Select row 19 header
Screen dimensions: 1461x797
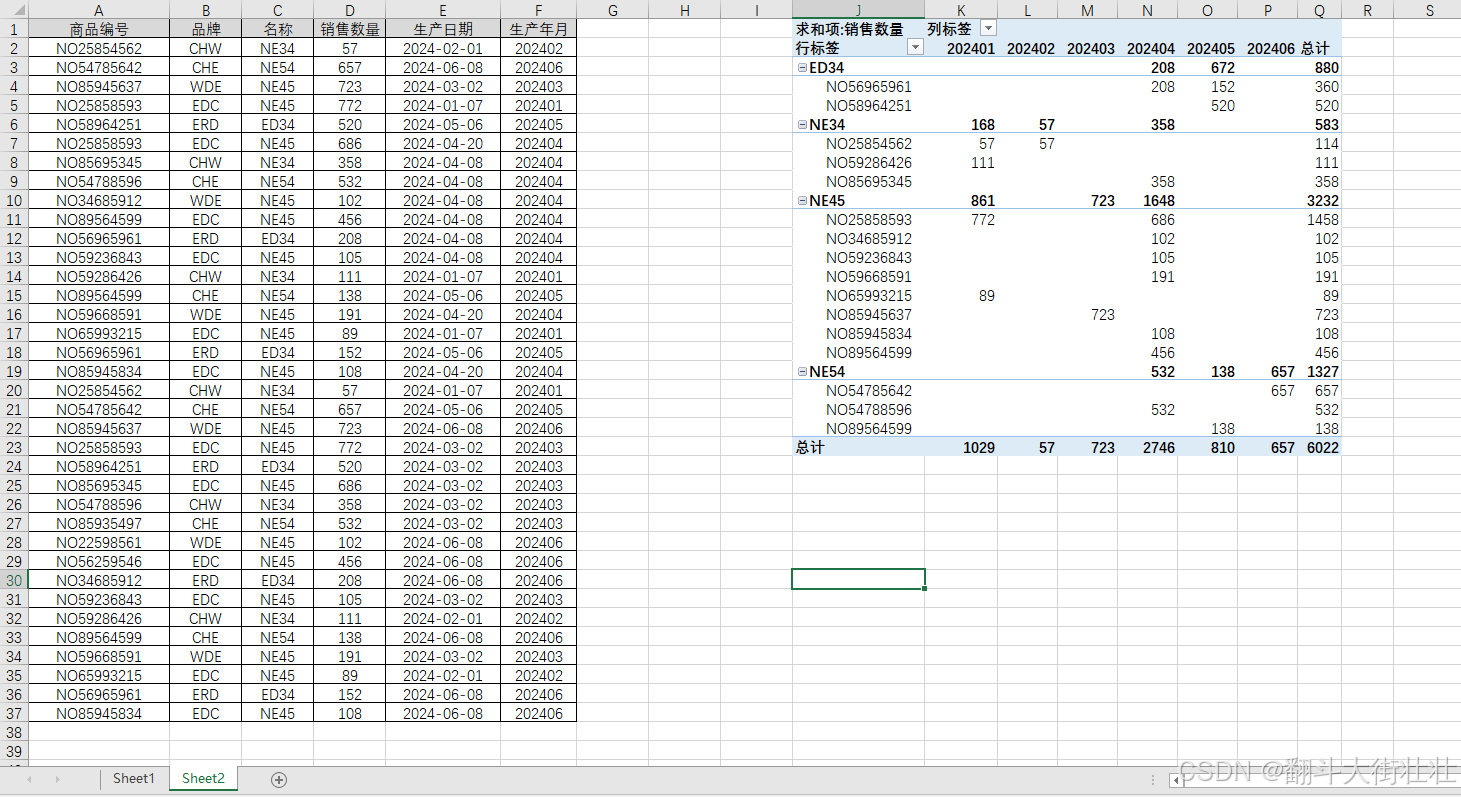pyautogui.click(x=14, y=371)
